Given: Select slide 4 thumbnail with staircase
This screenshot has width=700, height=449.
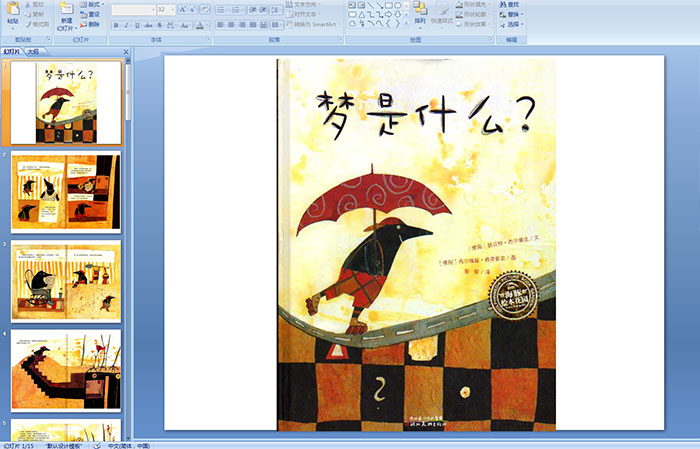Looking at the screenshot, I should pos(66,370).
